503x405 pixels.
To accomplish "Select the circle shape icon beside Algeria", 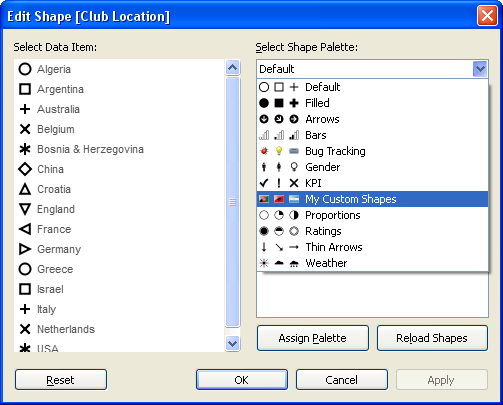I will tap(25, 69).
